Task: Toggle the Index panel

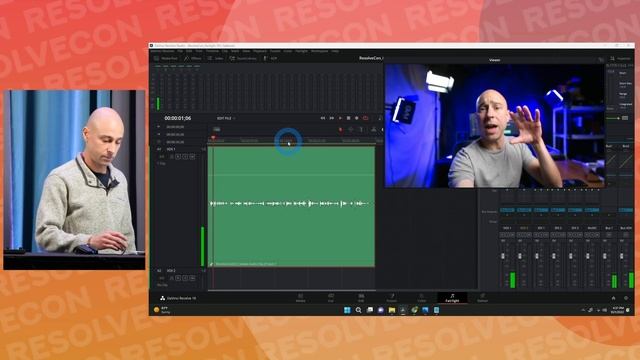Action: pyautogui.click(x=216, y=58)
